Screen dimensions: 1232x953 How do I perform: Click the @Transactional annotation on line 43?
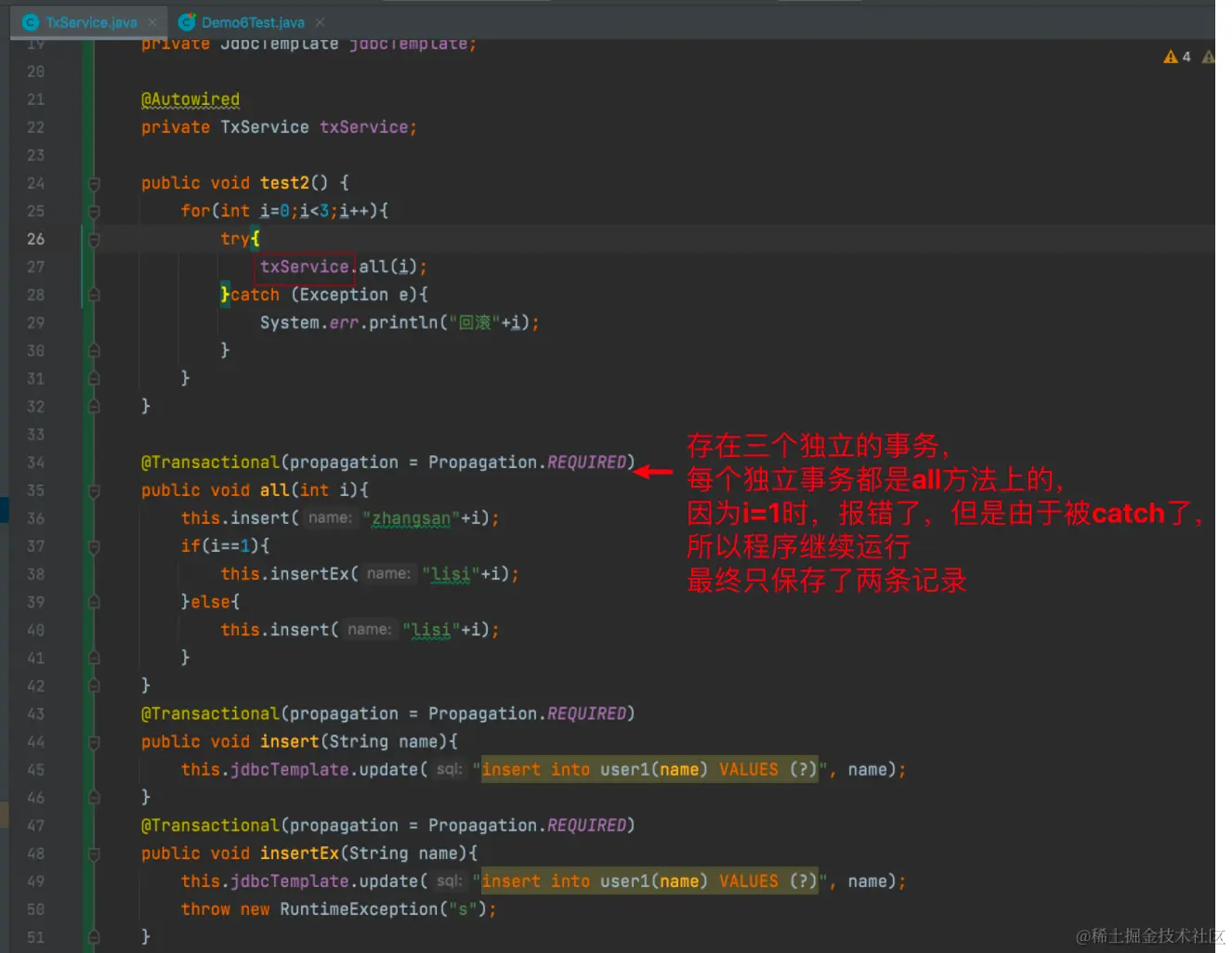pyautogui.click(x=210, y=713)
